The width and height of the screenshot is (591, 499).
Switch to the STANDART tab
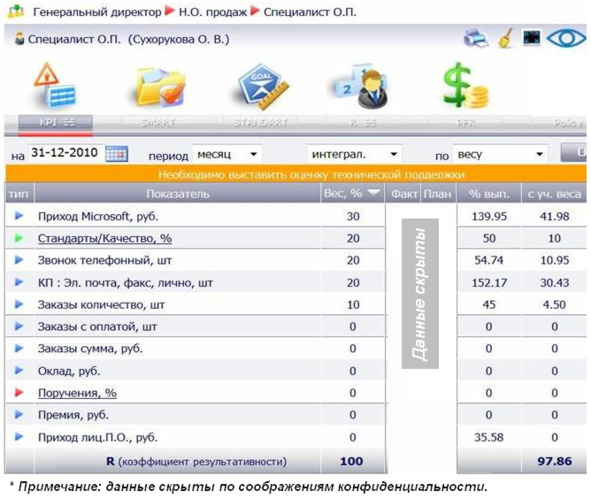point(260,123)
